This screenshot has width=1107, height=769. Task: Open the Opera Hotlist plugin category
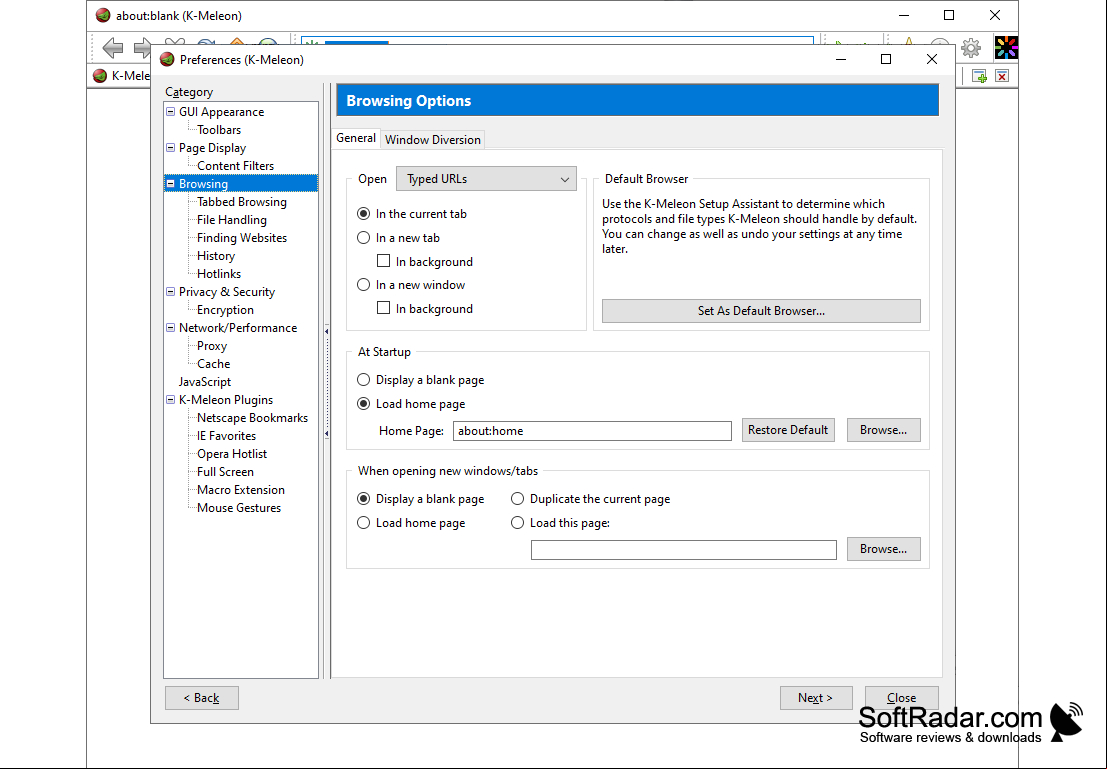click(x=232, y=454)
